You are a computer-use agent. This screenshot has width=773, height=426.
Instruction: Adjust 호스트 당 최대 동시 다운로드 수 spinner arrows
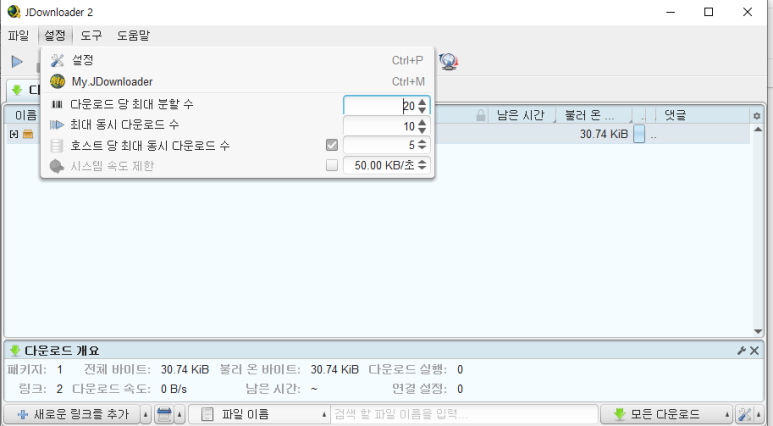click(422, 145)
